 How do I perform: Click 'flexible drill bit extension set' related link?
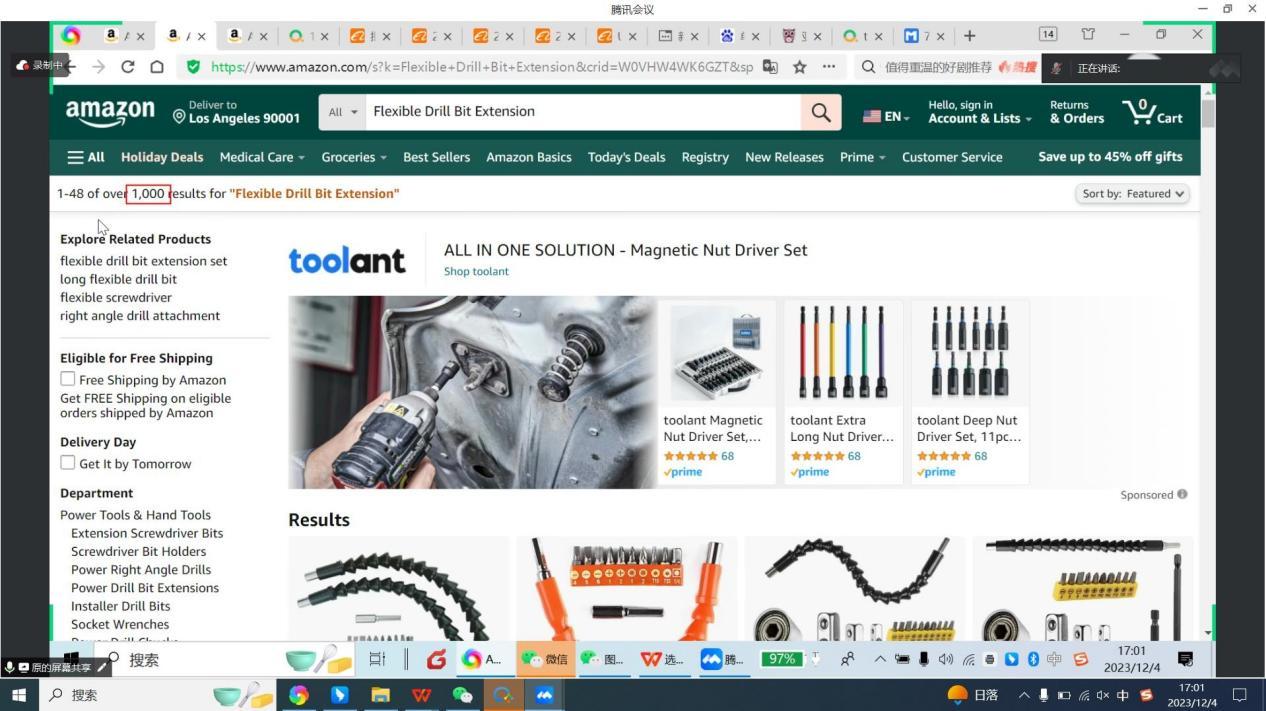tap(143, 261)
